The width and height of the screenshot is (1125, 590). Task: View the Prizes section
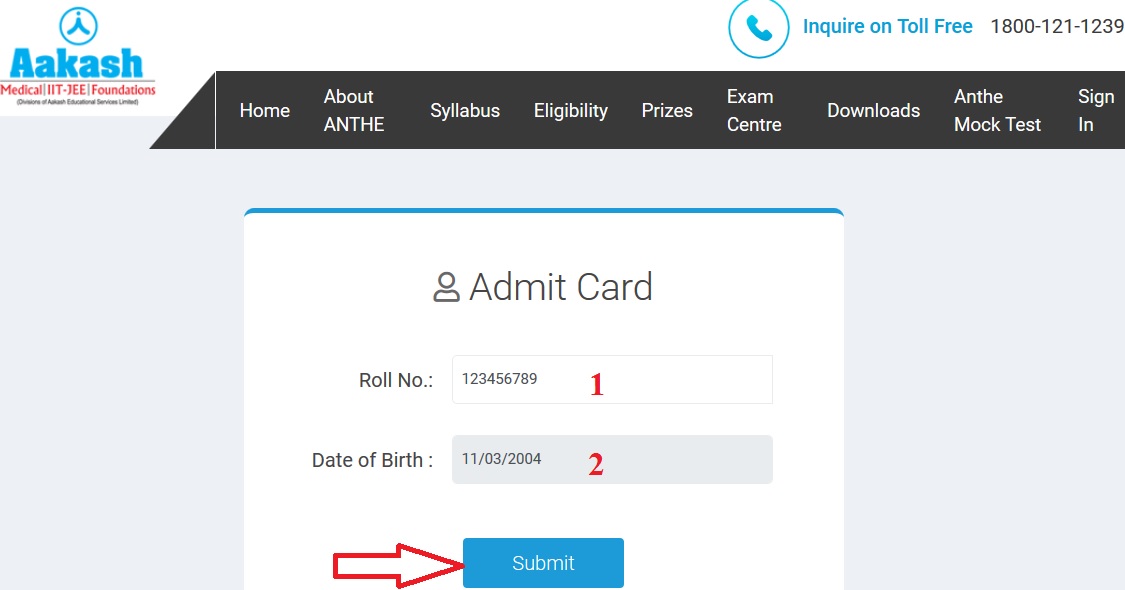pos(667,111)
